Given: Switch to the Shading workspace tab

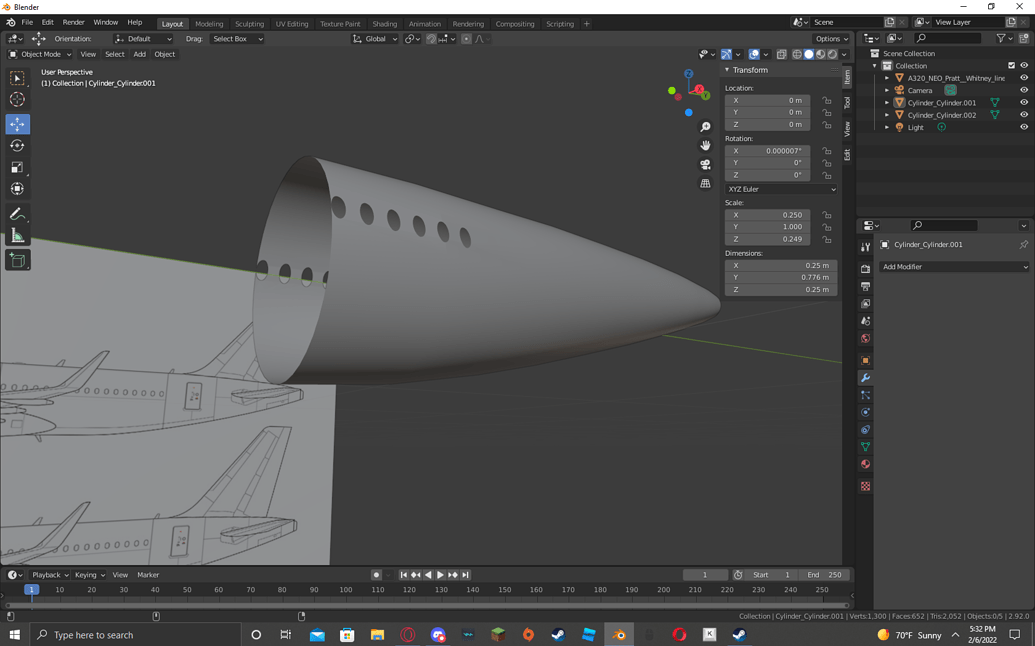Looking at the screenshot, I should pos(384,24).
